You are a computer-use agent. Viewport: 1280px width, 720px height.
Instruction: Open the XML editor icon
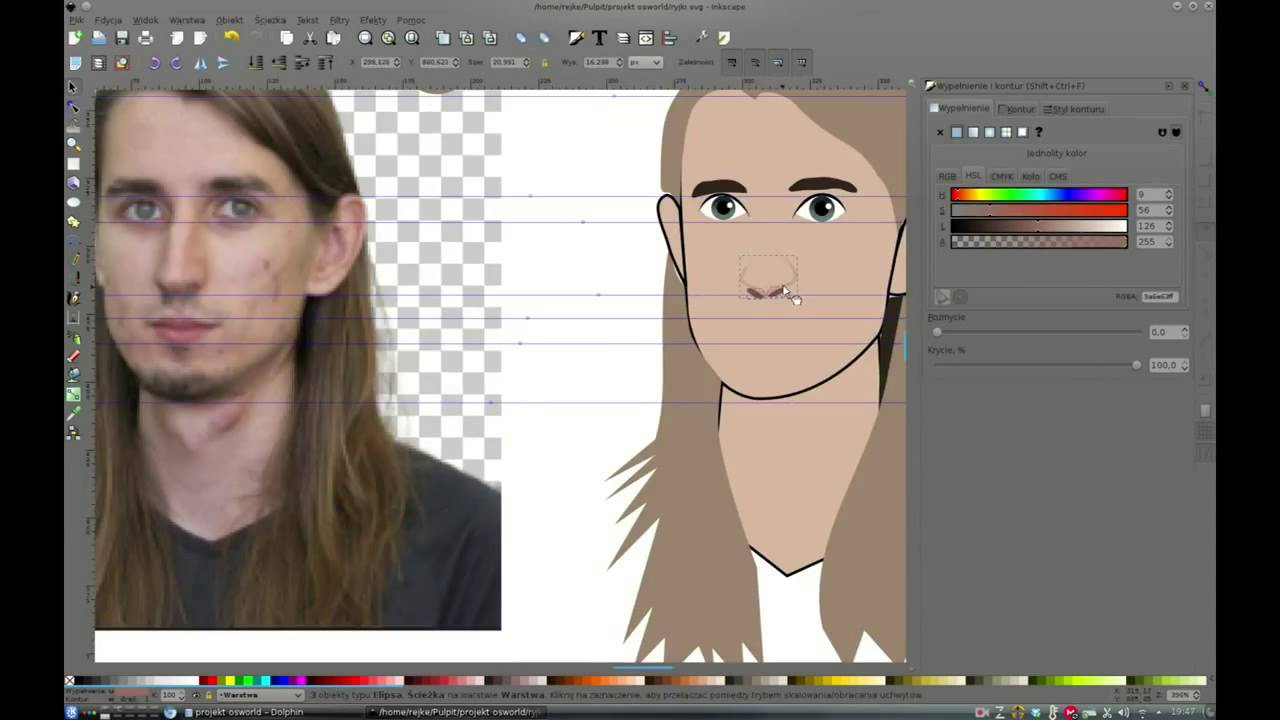coord(646,38)
